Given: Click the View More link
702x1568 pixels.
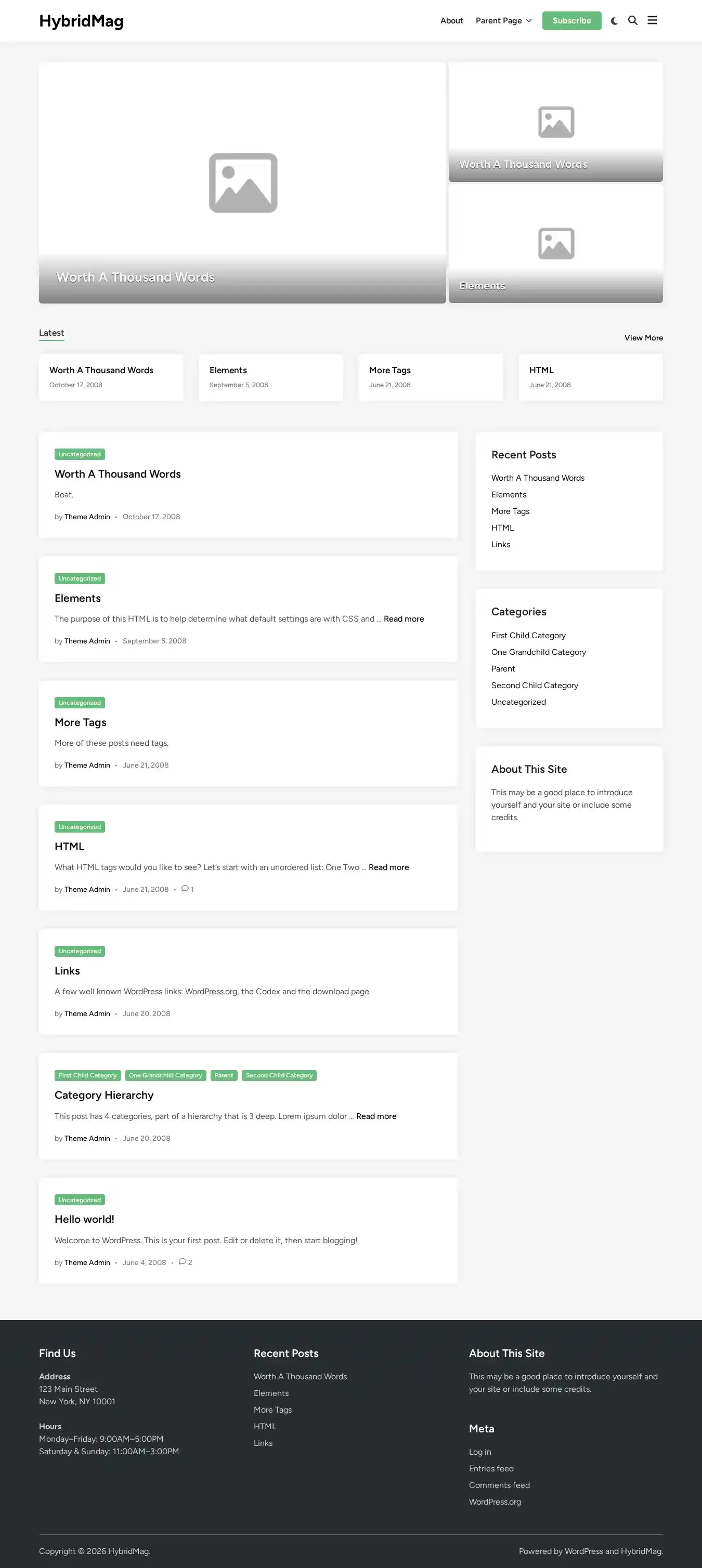Looking at the screenshot, I should [x=643, y=338].
